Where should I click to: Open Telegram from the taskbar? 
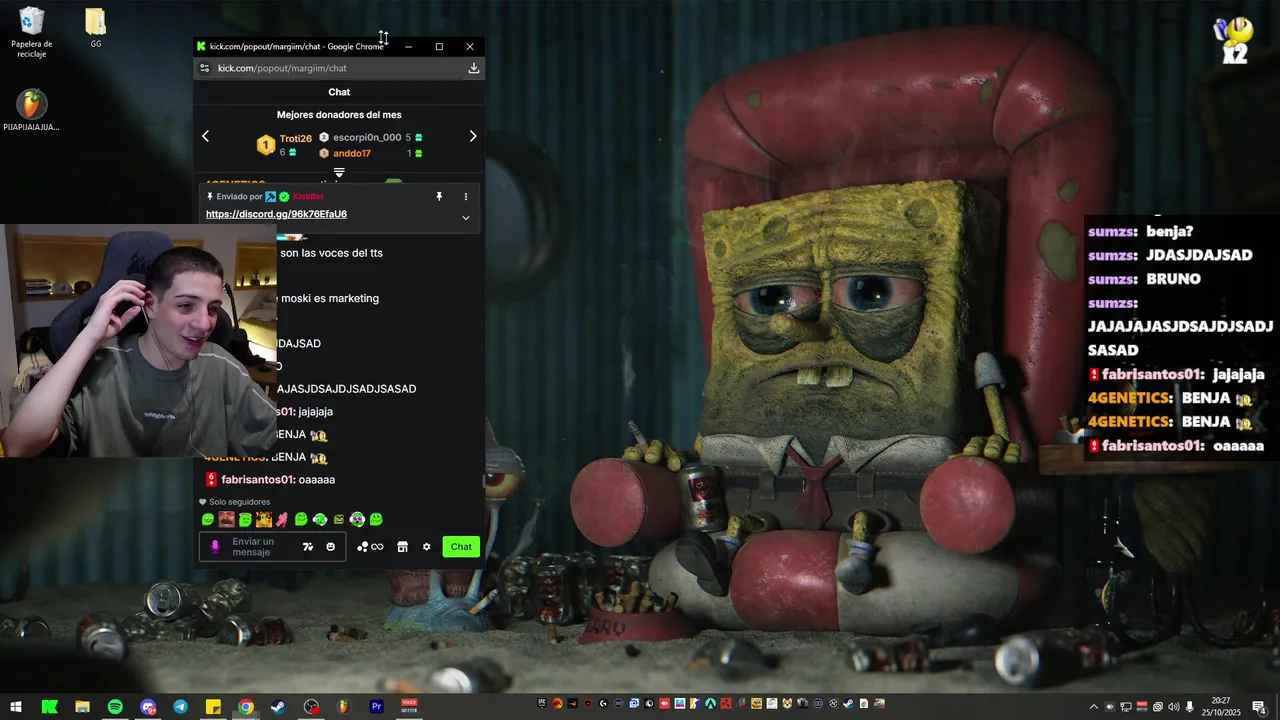tap(180, 707)
